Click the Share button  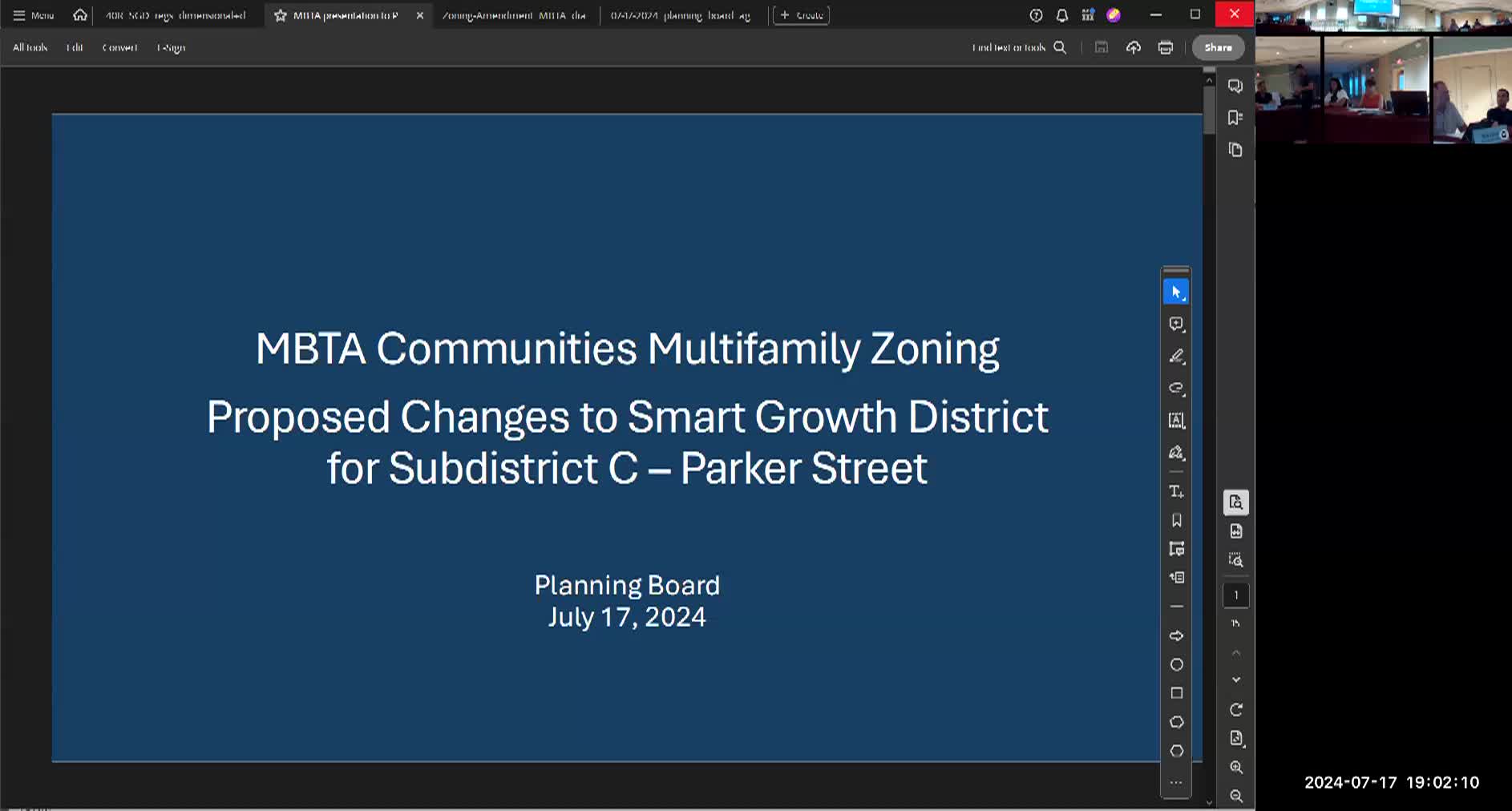[x=1218, y=47]
